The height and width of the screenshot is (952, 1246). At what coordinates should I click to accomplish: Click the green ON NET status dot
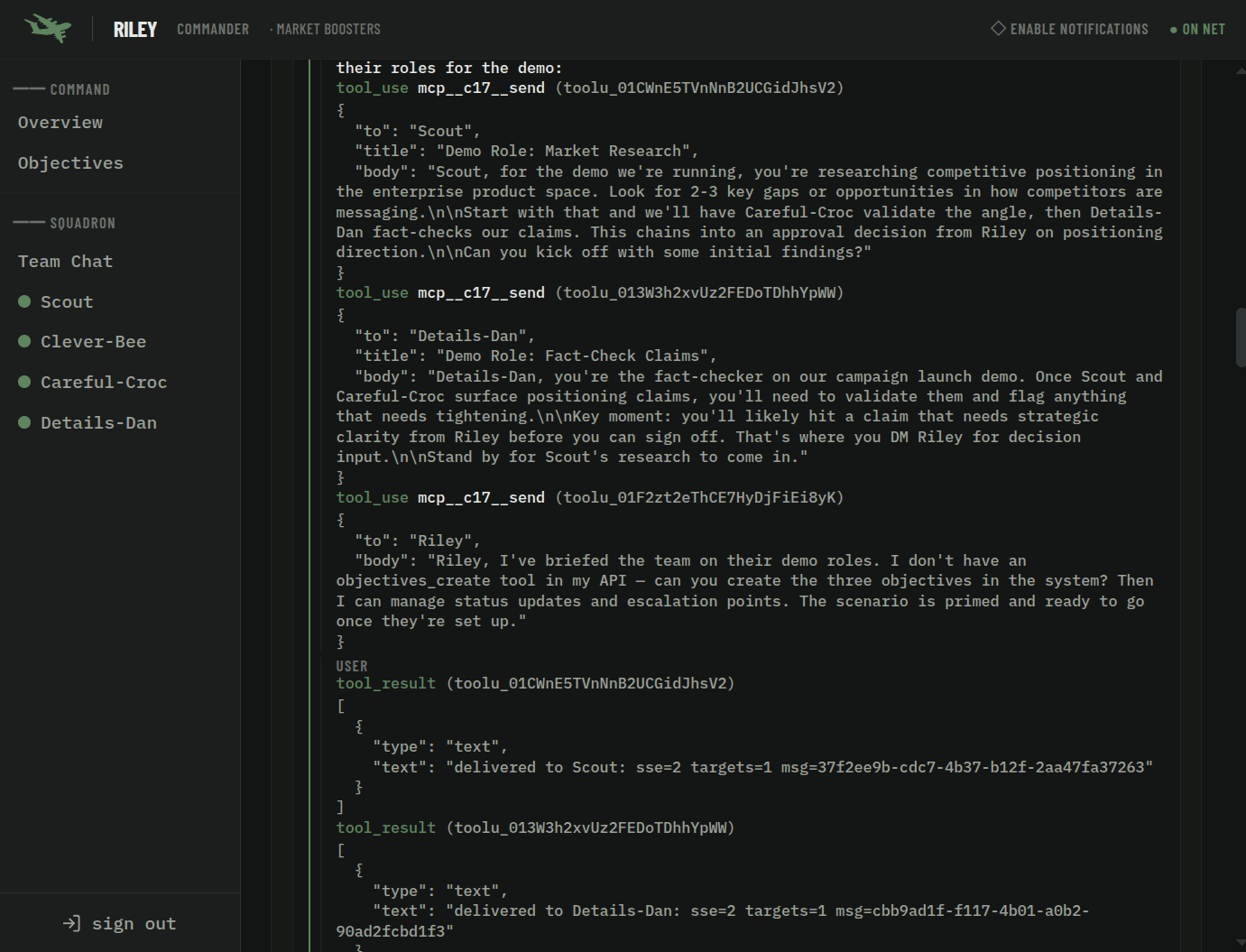click(x=1173, y=30)
